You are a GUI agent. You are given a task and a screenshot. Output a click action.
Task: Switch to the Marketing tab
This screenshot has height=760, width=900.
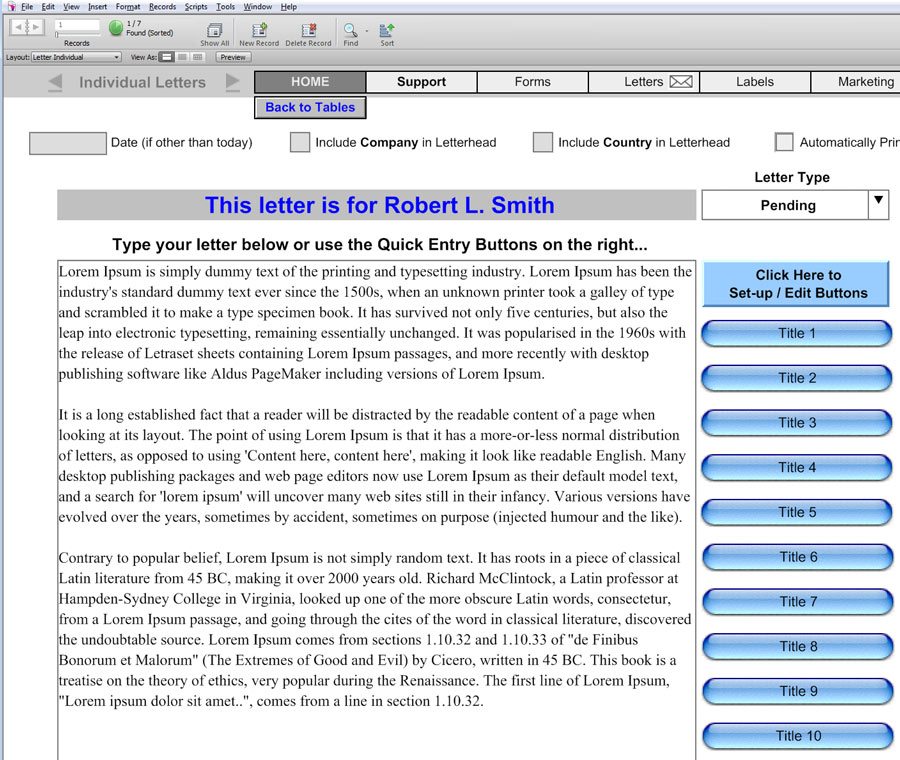point(856,82)
